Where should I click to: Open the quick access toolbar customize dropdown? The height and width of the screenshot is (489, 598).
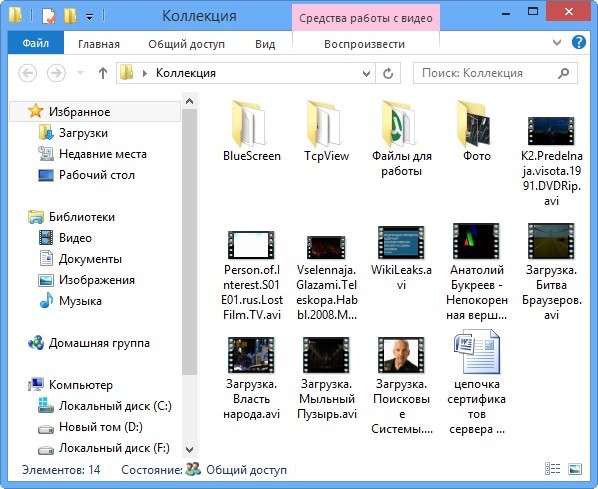coord(89,17)
